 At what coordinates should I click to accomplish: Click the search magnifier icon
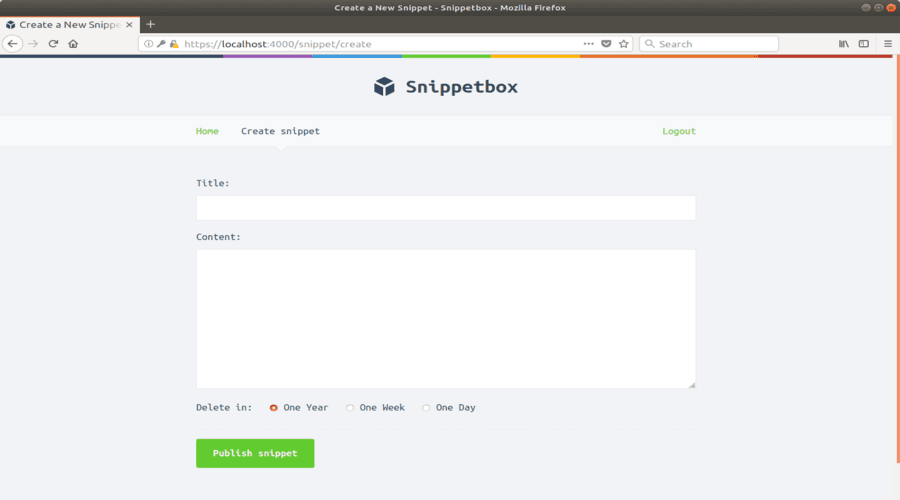point(650,44)
